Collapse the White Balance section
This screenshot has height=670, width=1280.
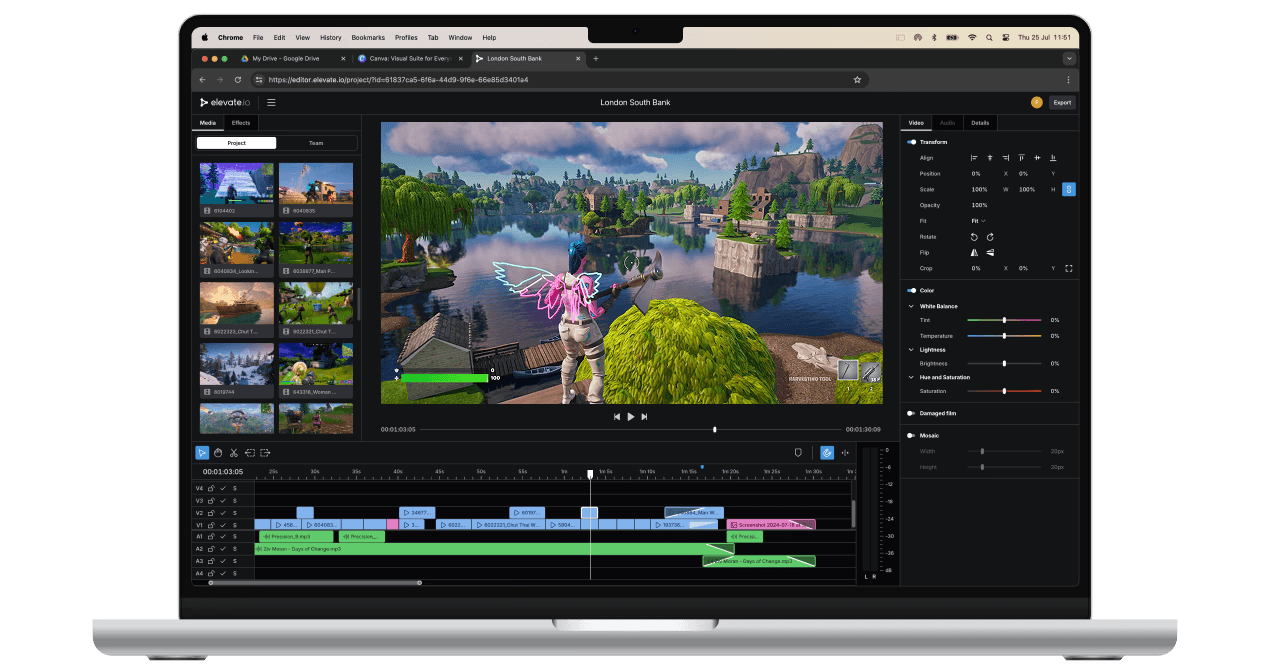pyautogui.click(x=911, y=306)
